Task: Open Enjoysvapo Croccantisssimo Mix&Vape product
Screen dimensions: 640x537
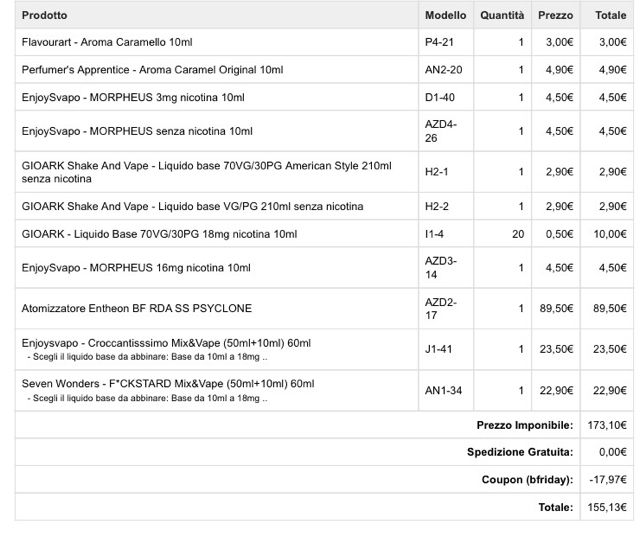Action: [166, 343]
